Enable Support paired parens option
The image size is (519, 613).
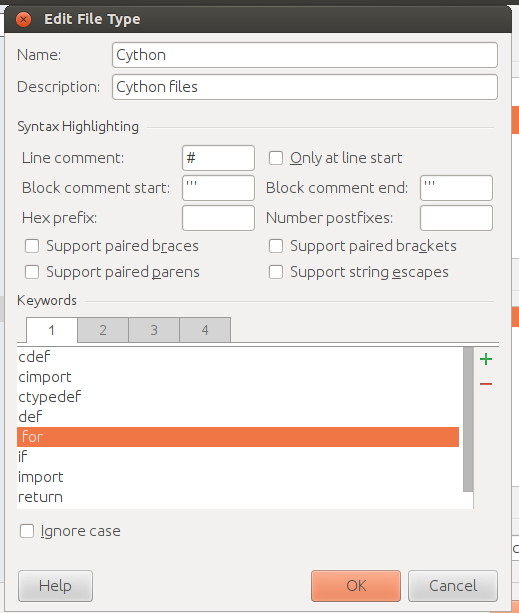point(32,272)
